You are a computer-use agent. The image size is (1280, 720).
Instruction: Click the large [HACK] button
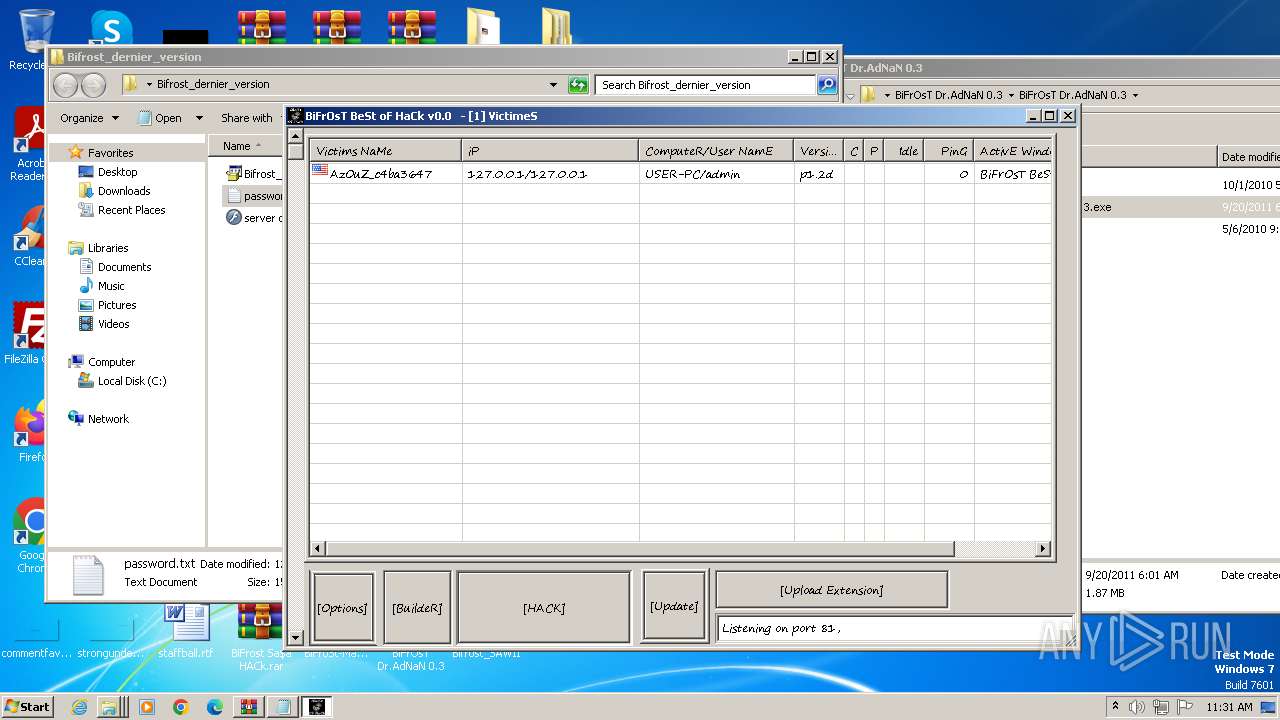pos(544,607)
